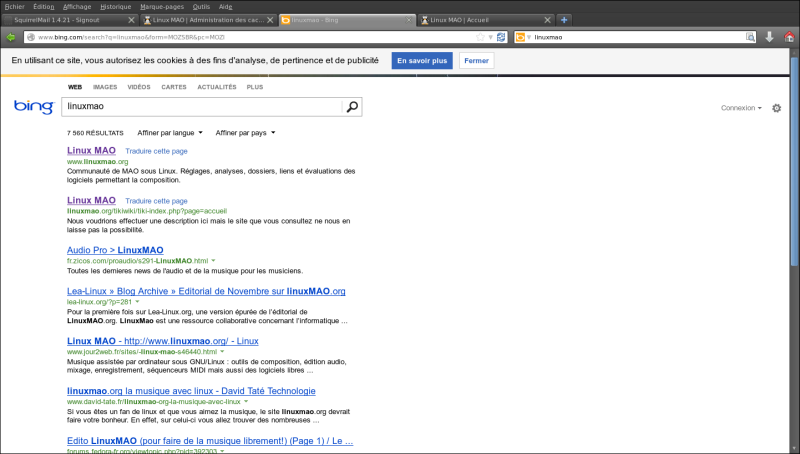Switch to Linux MAO Administration des caches tab
The image size is (800, 454).
click(x=209, y=20)
